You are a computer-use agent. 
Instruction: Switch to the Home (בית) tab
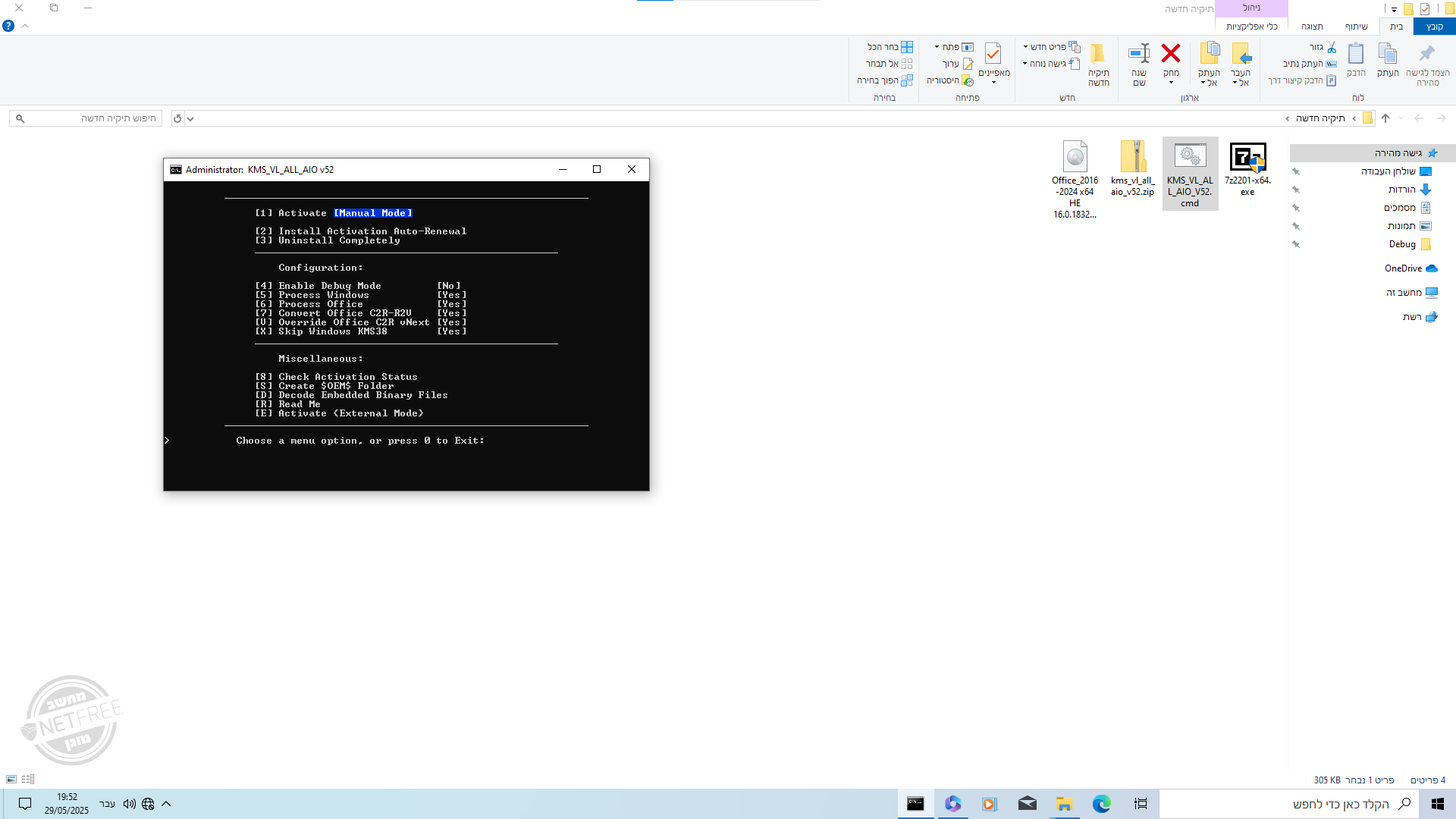pyautogui.click(x=1396, y=27)
